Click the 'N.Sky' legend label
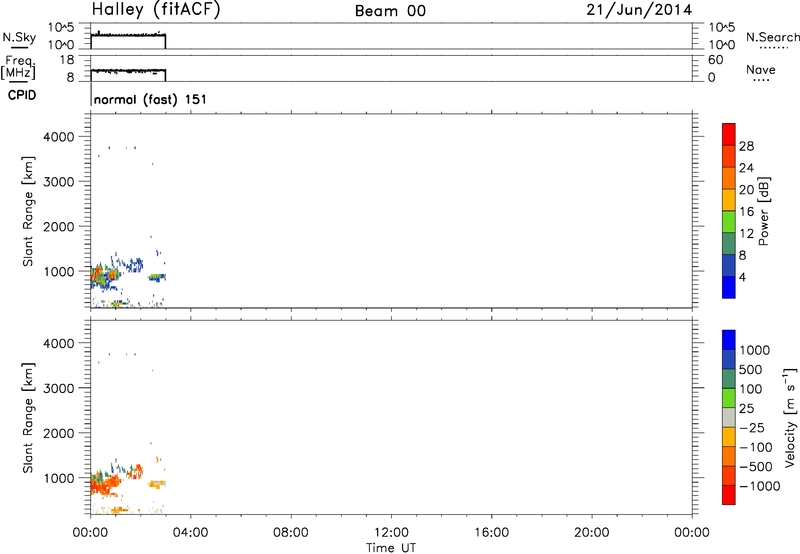Viewport: 800px width, 554px height. (19, 37)
